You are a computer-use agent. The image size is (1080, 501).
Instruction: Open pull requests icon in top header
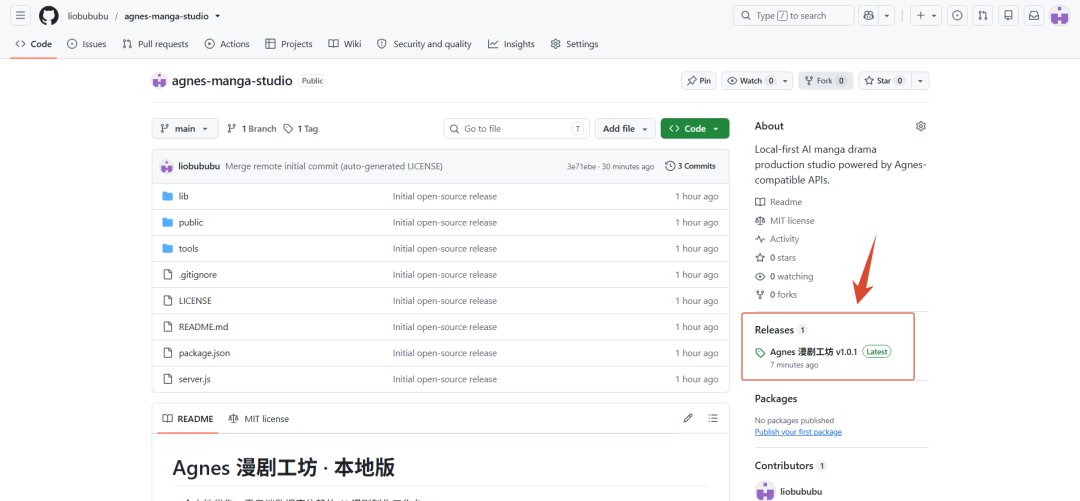point(982,15)
